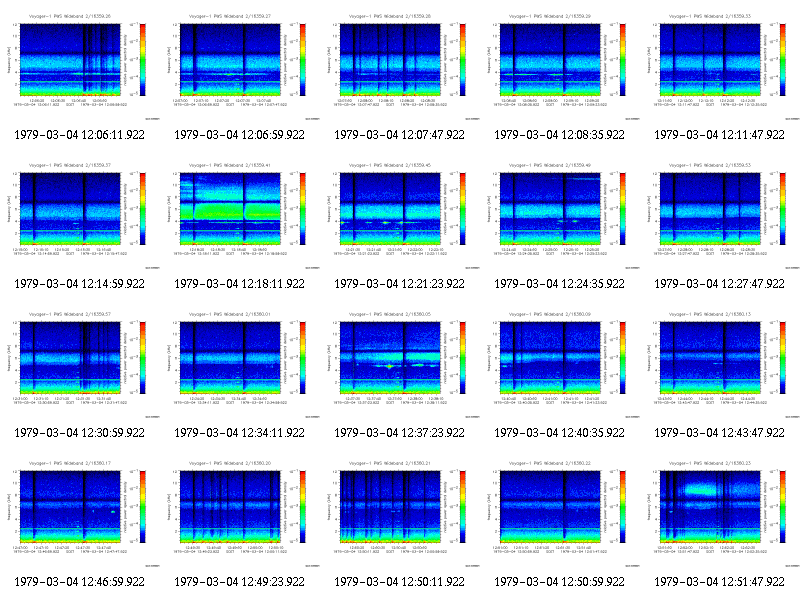Click the 1979-03-04 12:43:47.922 caption
The image size is (800, 596).
[x=719, y=433]
